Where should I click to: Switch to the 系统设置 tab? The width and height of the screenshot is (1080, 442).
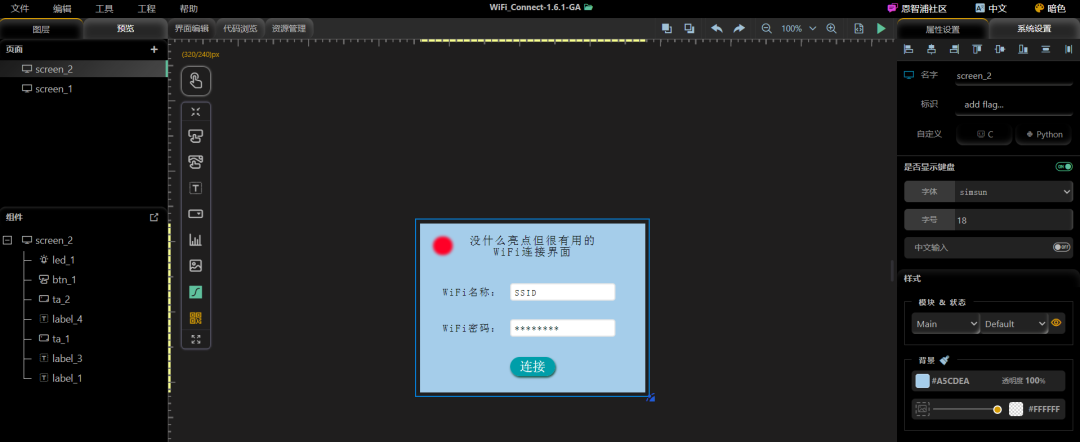click(1034, 29)
